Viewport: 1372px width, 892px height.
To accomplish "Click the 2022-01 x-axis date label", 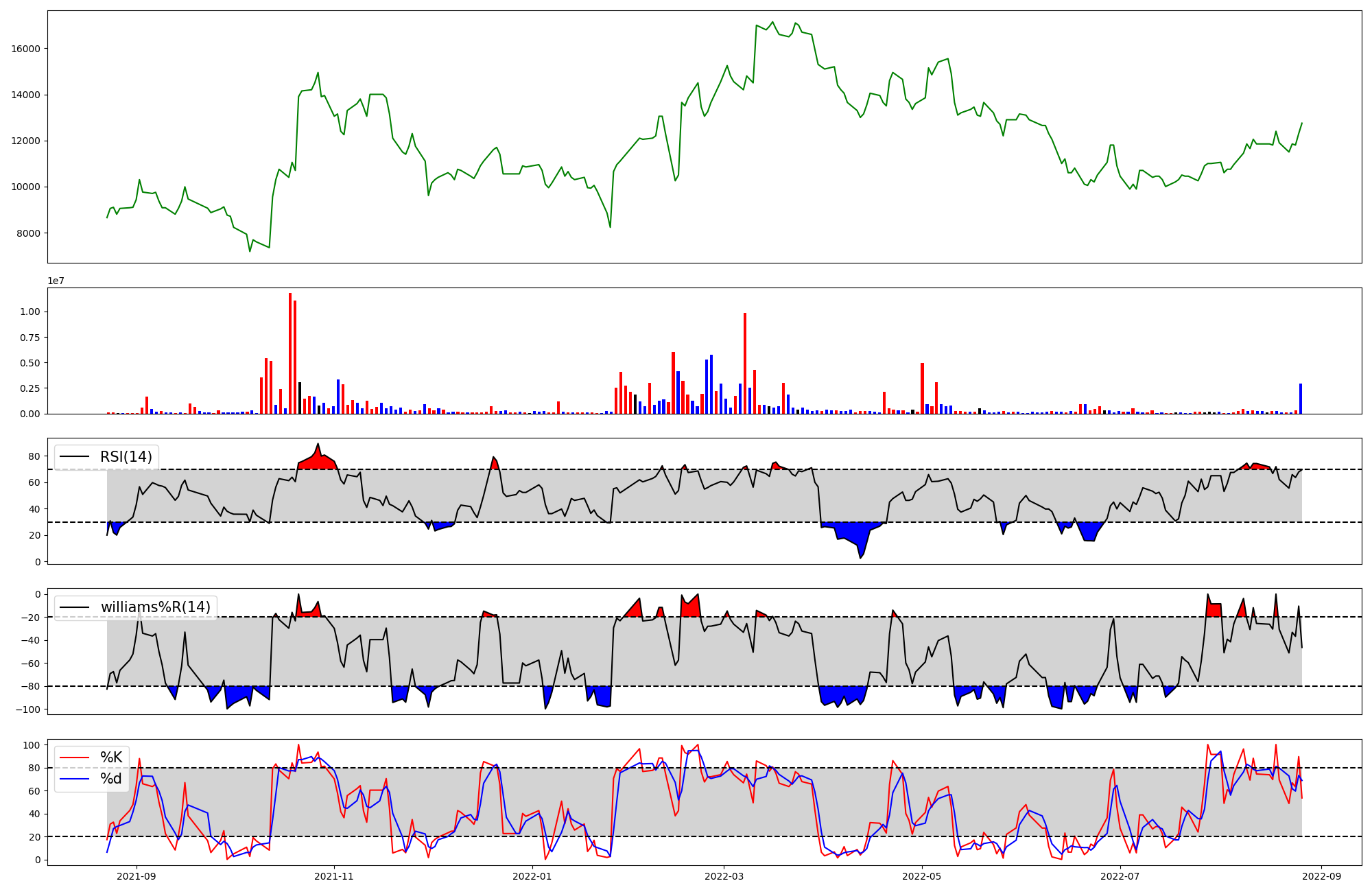I will [532, 876].
